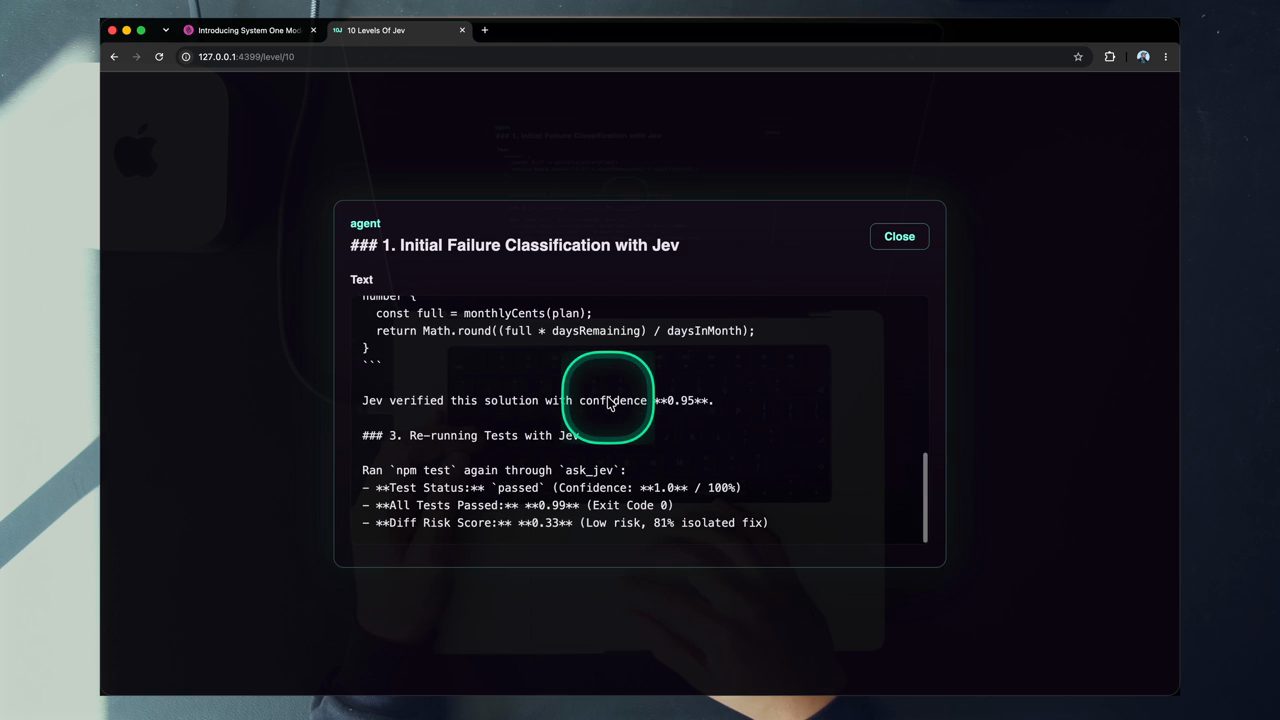This screenshot has height=720, width=1280.
Task: Switch to the Introducing System One tab
Action: click(x=250, y=30)
